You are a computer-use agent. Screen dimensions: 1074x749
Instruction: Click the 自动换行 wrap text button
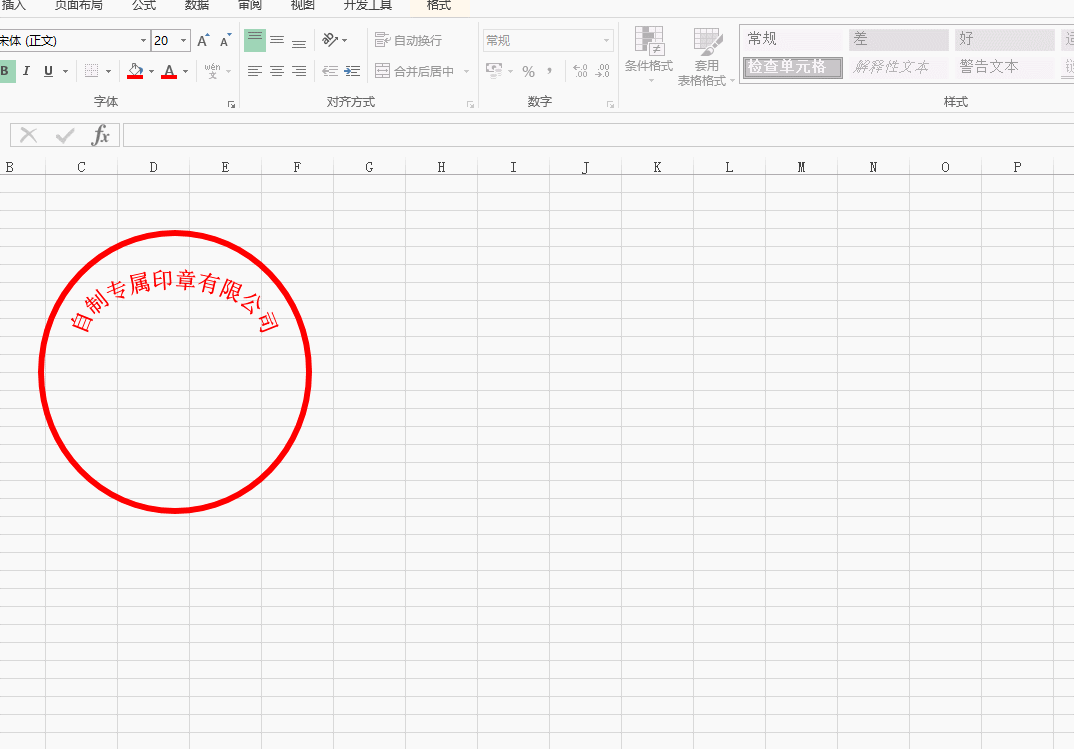point(408,41)
